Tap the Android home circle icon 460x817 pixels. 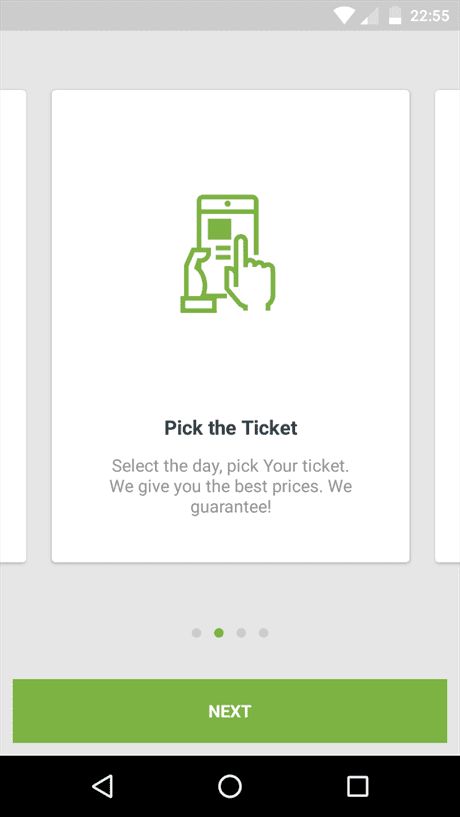[x=230, y=786]
